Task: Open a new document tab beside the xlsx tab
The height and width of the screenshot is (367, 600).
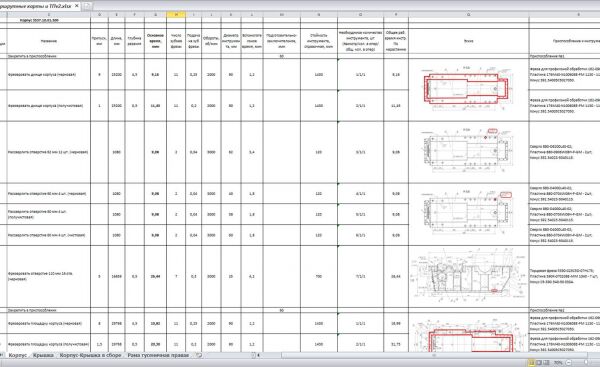Action: click(x=87, y=6)
